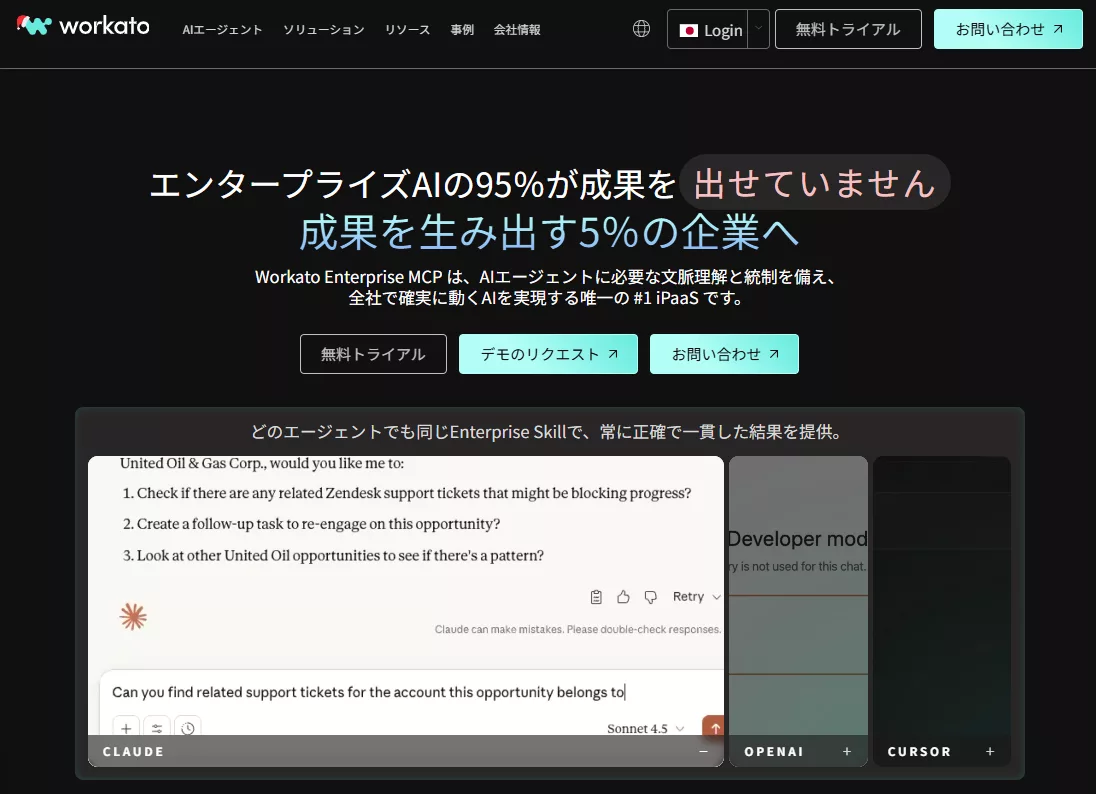Open the globe language selector
The width and height of the screenshot is (1096, 794).
click(642, 29)
